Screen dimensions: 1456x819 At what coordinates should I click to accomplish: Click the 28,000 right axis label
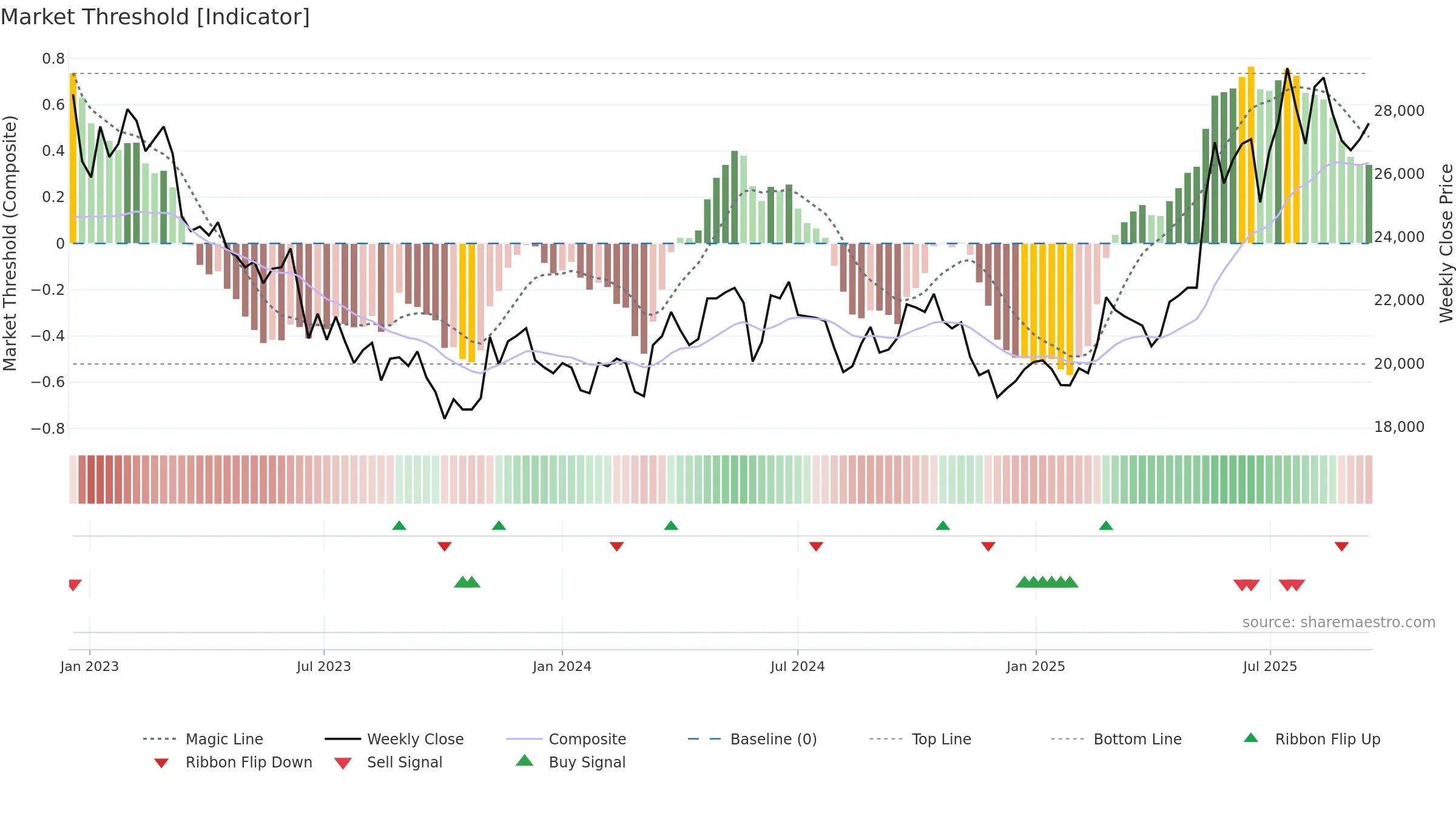(1400, 111)
